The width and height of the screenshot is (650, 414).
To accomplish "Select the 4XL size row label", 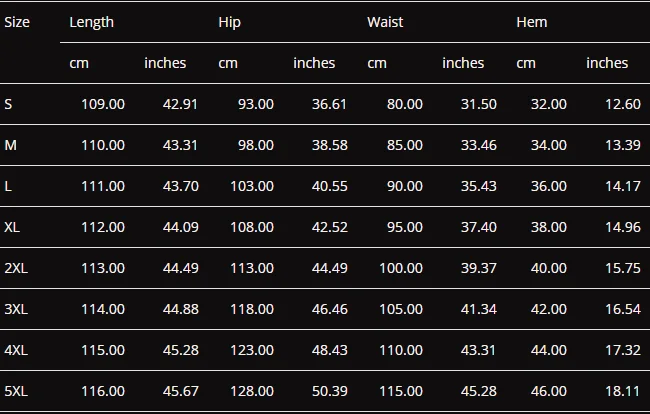I will click(x=16, y=350).
